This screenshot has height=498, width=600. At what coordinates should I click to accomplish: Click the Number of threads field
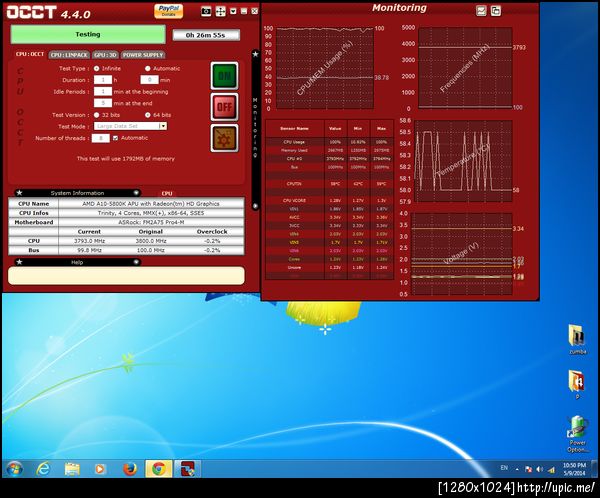pyautogui.click(x=101, y=138)
